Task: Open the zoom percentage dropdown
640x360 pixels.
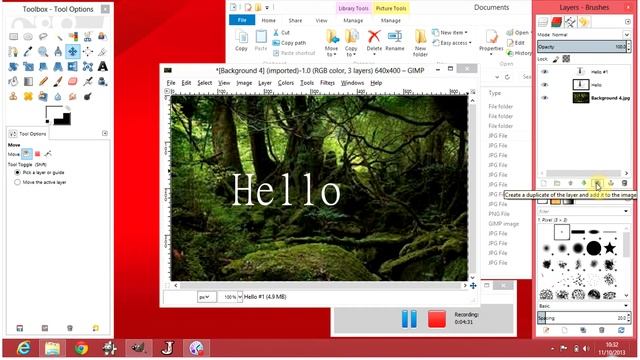Action: [x=240, y=297]
